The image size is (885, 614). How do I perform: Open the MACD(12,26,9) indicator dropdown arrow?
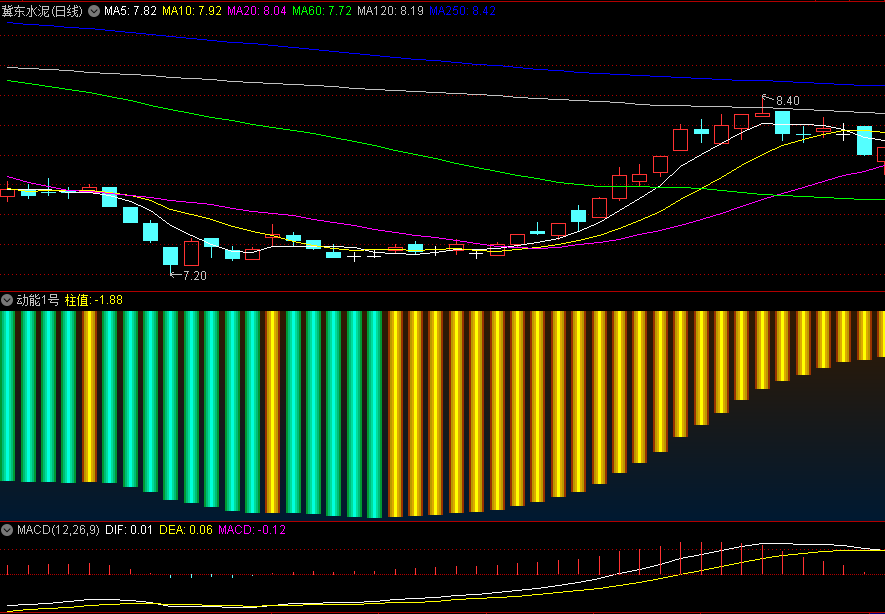7,530
